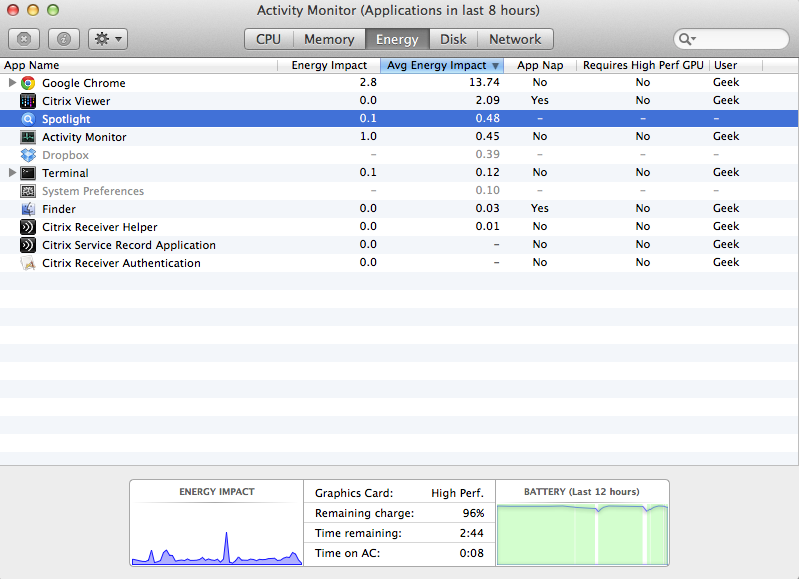799x579 pixels.
Task: Sort by App Nap column
Action: pyautogui.click(x=540, y=65)
